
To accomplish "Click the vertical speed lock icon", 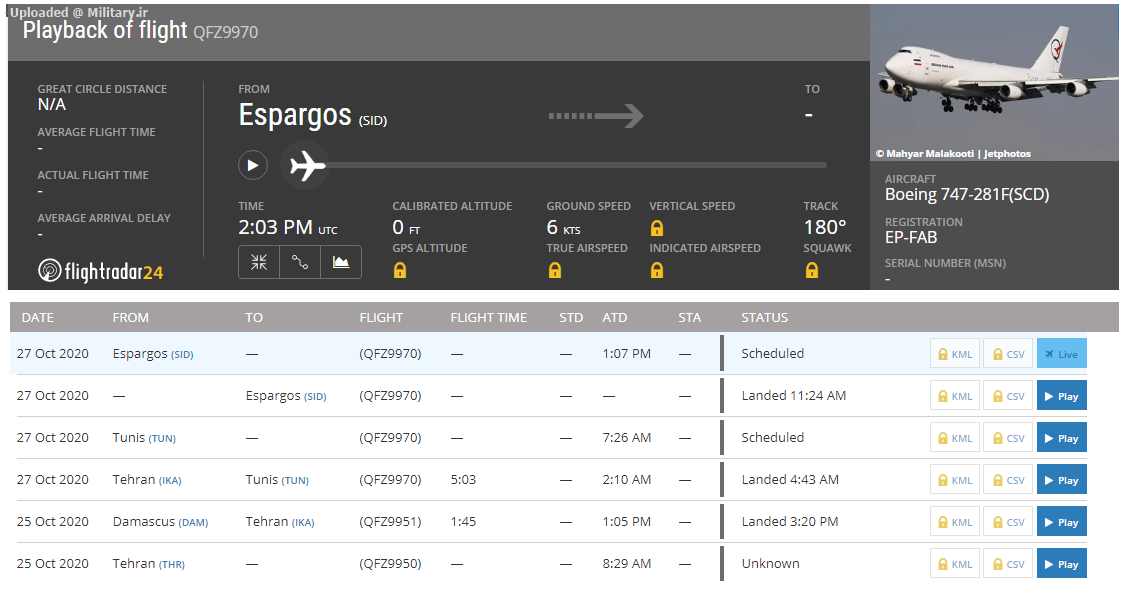I will point(657,228).
